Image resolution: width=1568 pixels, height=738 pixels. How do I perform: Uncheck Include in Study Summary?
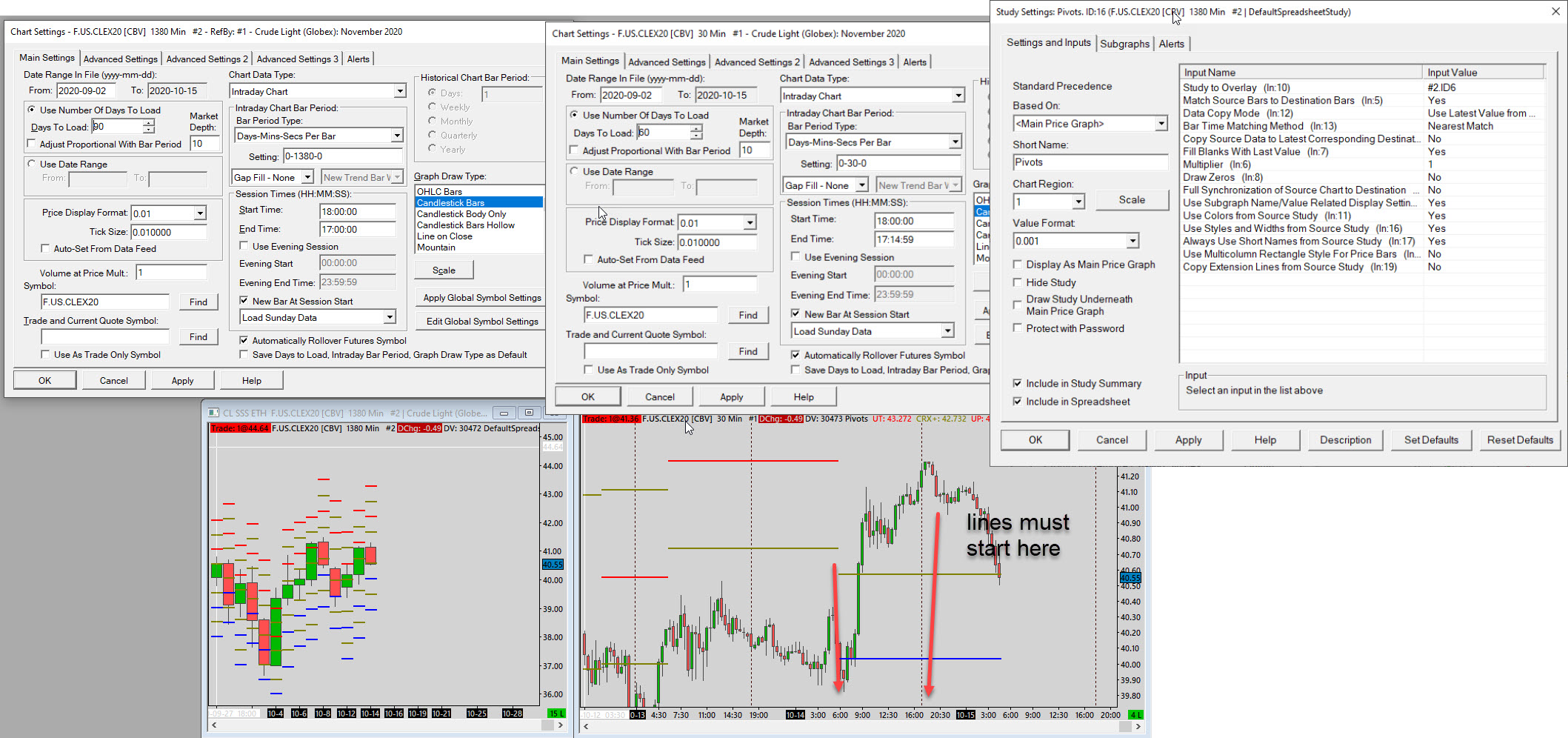[1018, 383]
